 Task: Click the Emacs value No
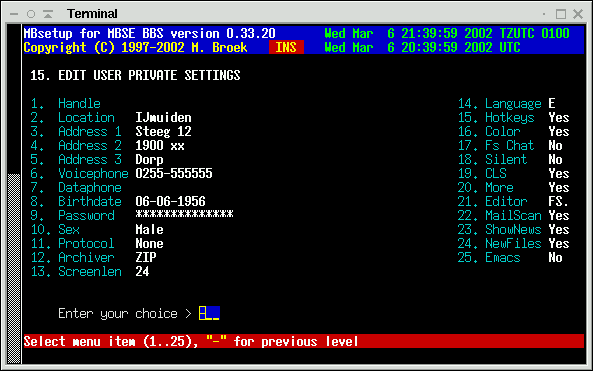coord(556,257)
